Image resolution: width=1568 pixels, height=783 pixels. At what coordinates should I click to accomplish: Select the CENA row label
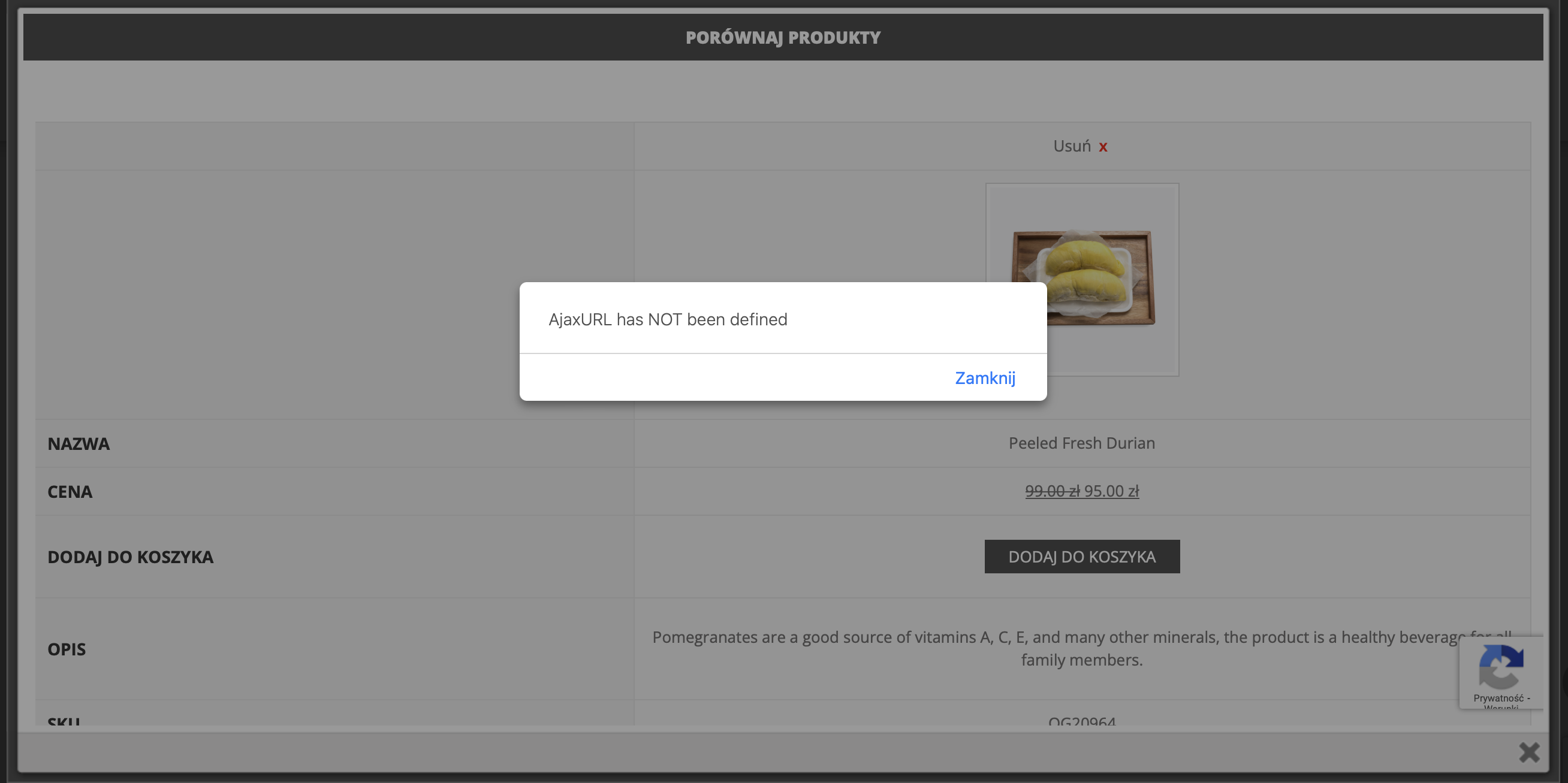[70, 492]
